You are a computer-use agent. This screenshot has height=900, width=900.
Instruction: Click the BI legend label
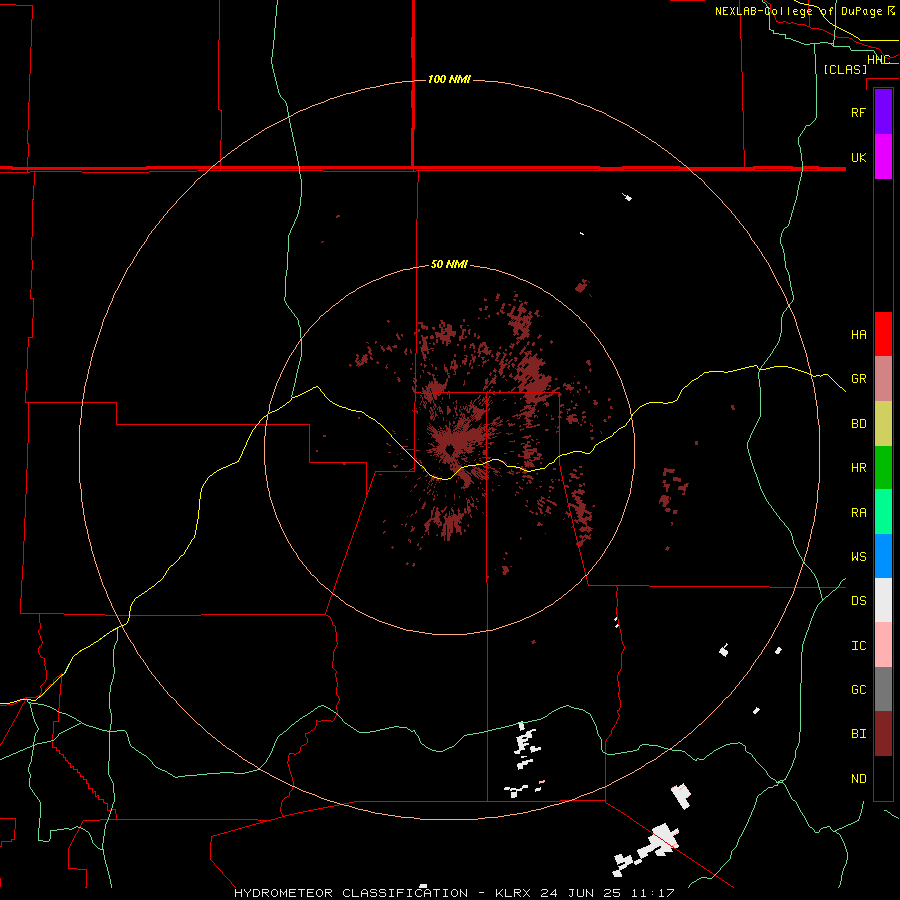[858, 734]
